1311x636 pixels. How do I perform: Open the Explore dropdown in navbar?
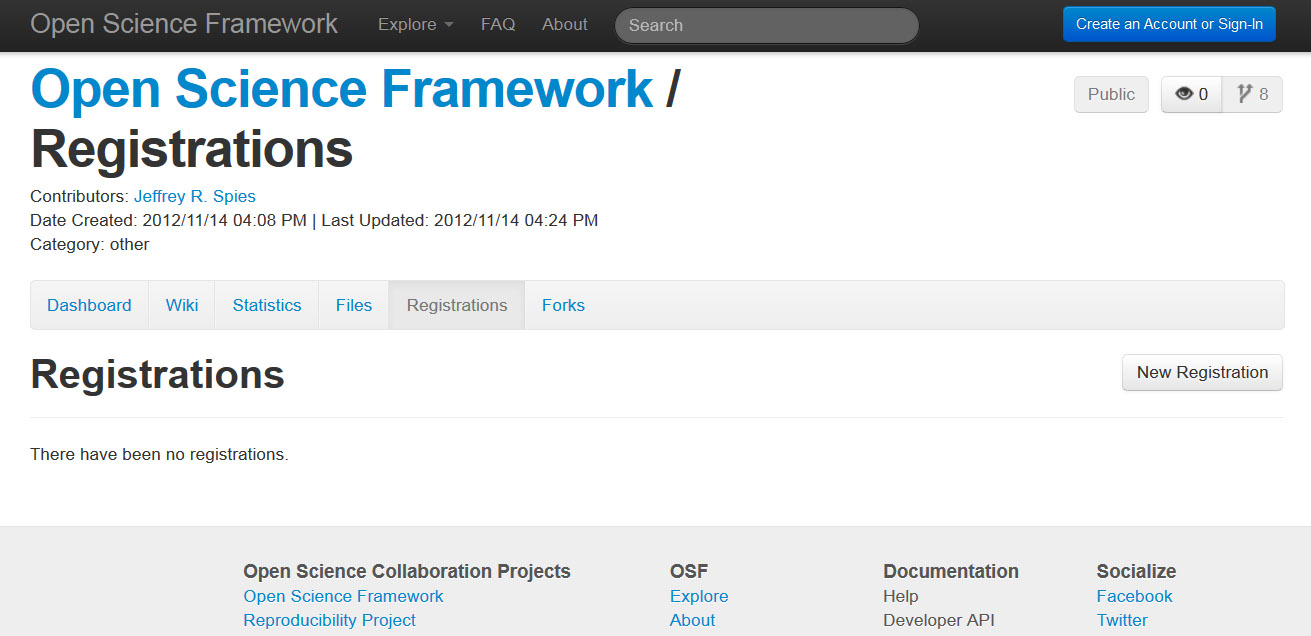pos(415,24)
